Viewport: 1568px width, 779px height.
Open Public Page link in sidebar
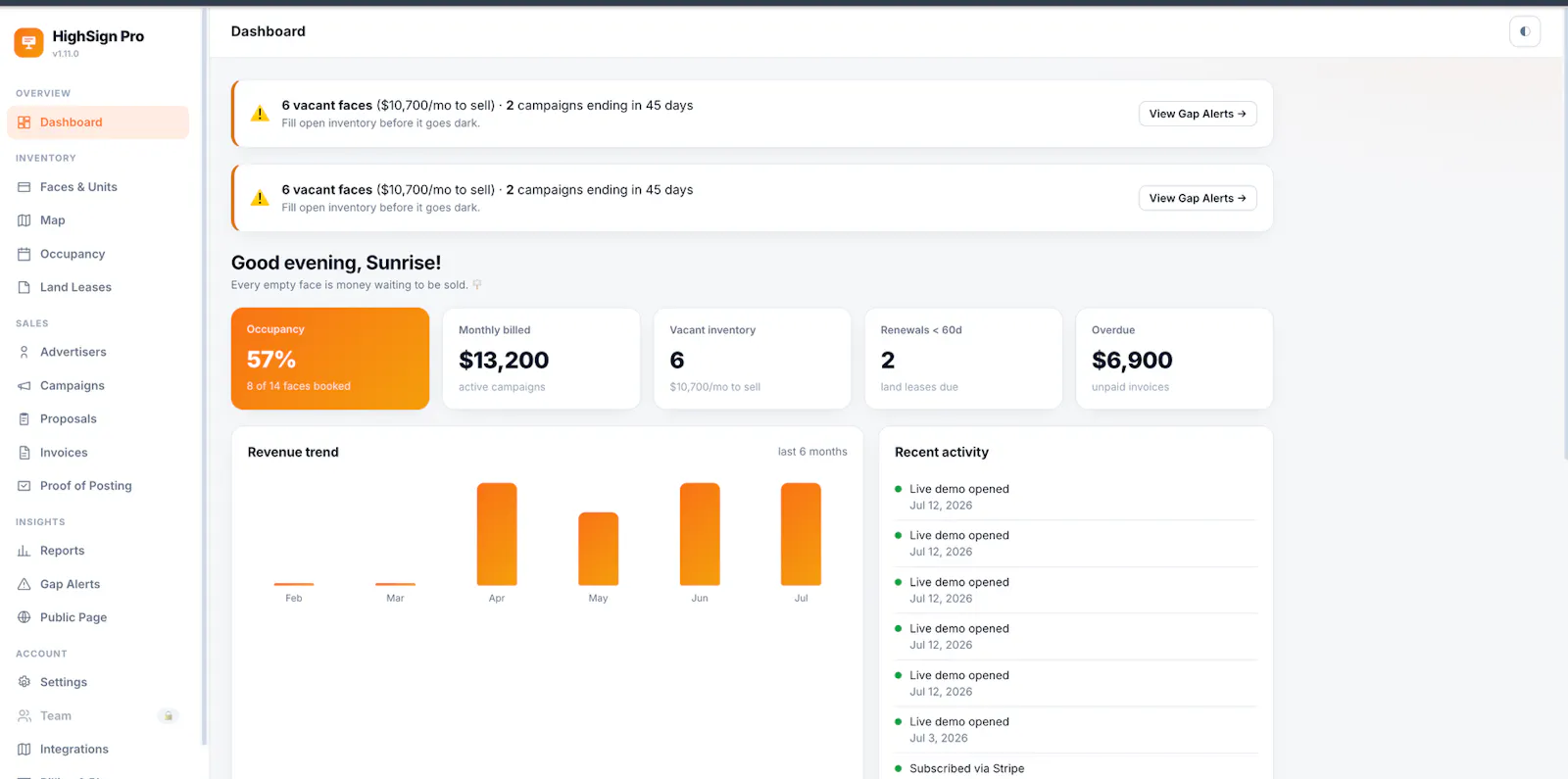click(x=98, y=617)
